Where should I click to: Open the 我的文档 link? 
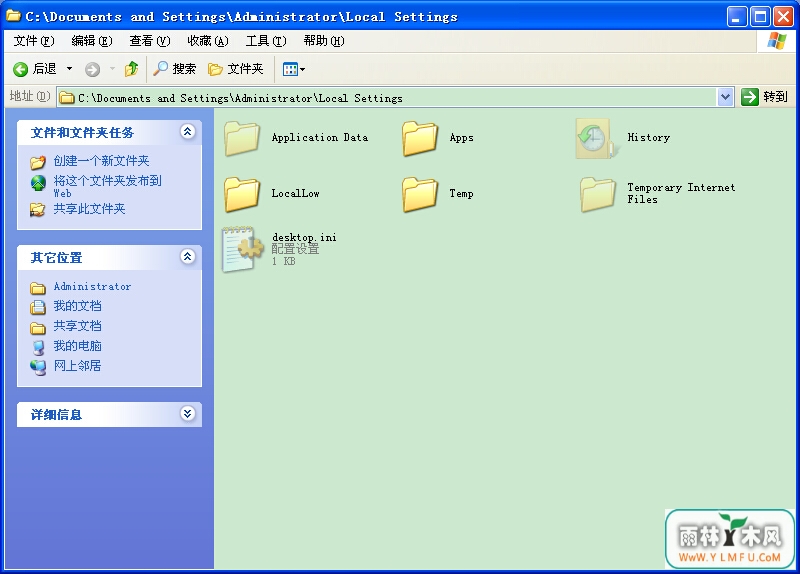[78, 306]
